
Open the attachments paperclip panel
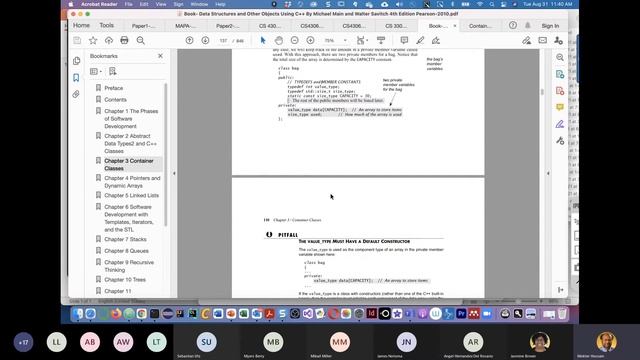(76, 94)
